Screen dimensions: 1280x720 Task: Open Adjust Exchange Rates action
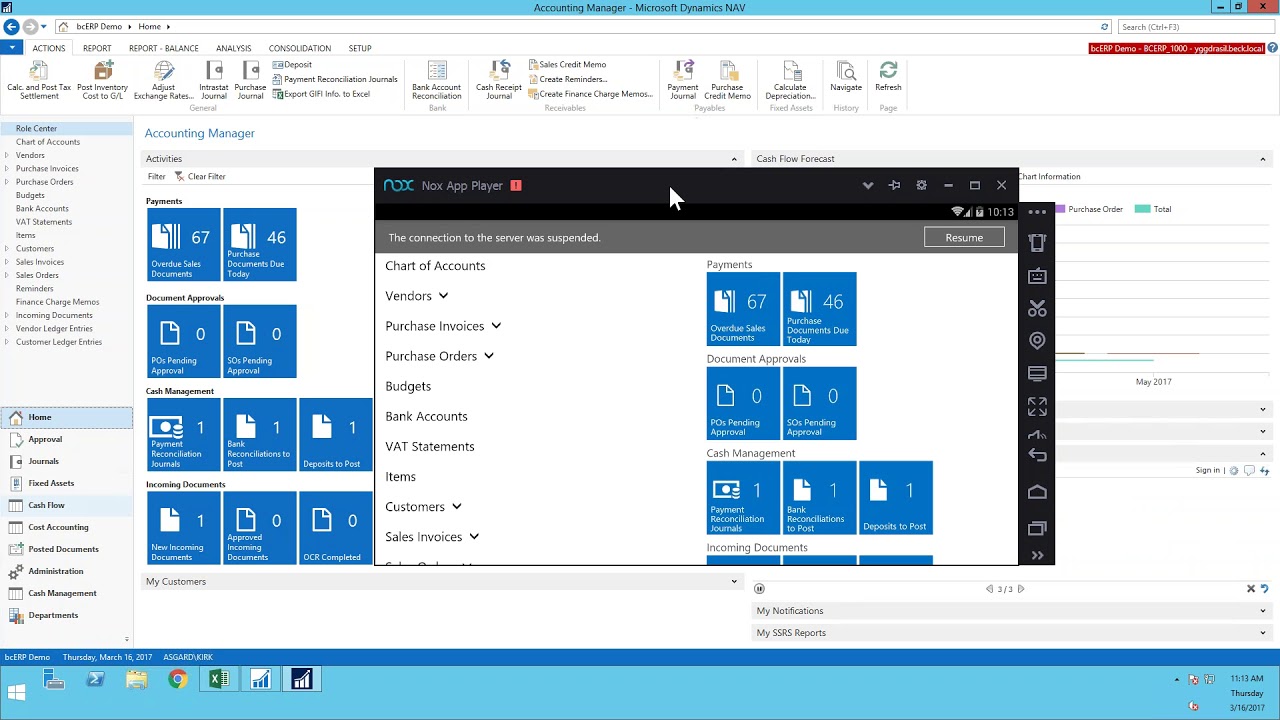pyautogui.click(x=164, y=80)
